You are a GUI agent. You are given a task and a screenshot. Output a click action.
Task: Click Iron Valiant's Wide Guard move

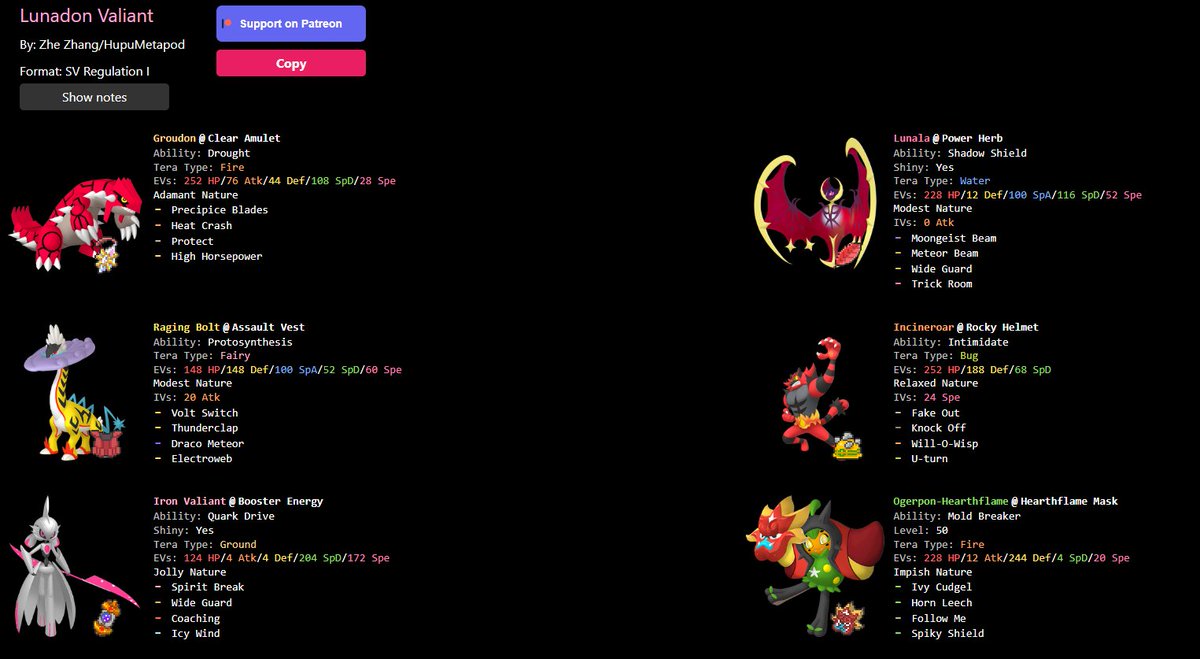coord(201,603)
